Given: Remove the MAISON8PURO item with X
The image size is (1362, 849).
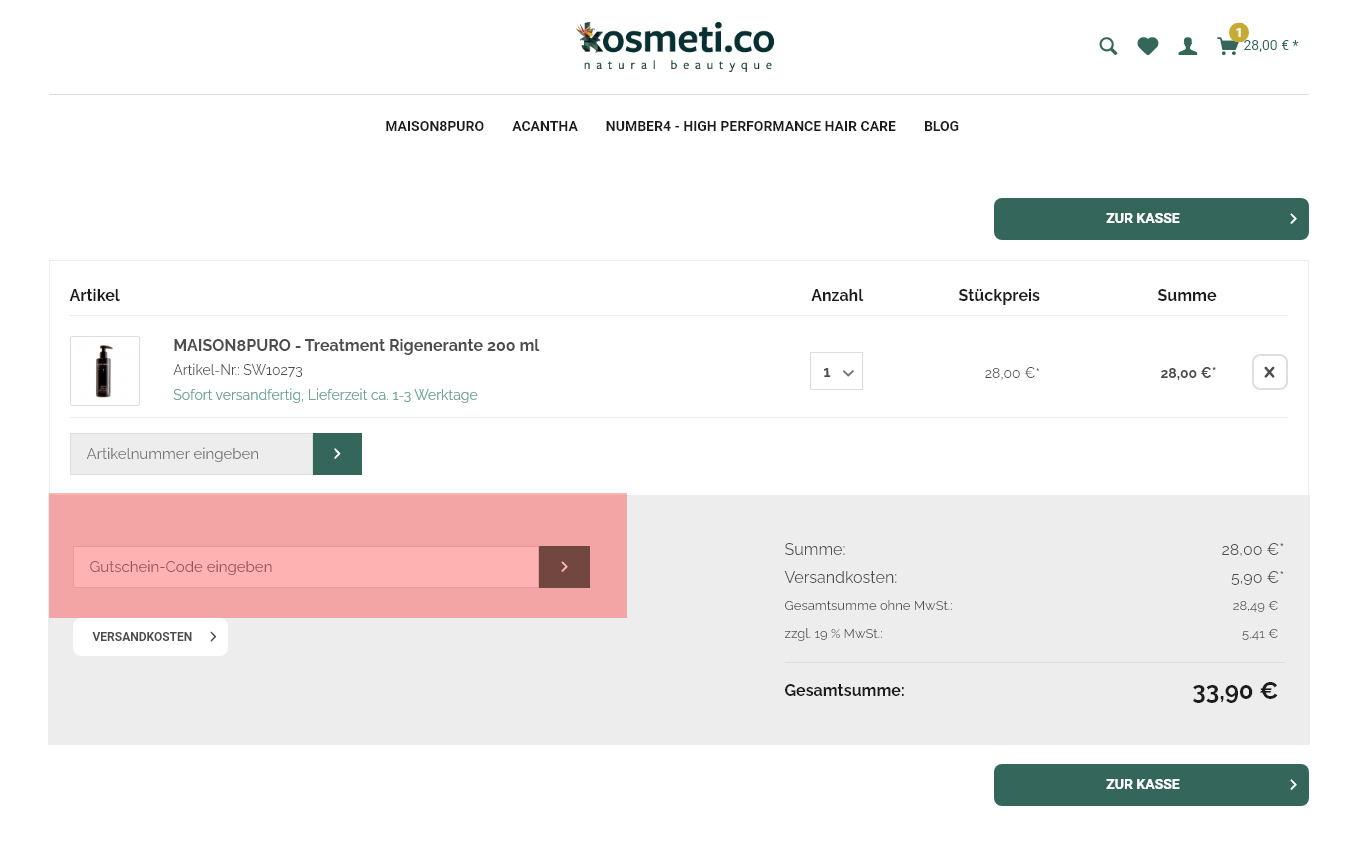Looking at the screenshot, I should [x=1269, y=372].
